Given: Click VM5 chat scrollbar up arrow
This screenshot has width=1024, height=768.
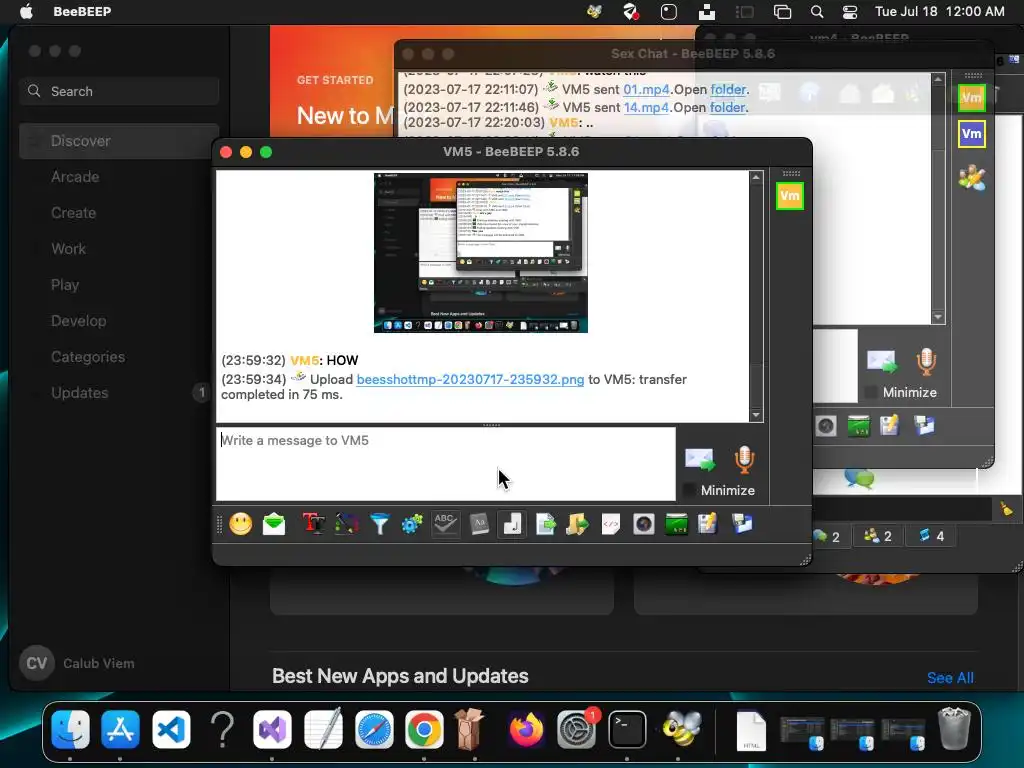Looking at the screenshot, I should pyautogui.click(x=756, y=177).
